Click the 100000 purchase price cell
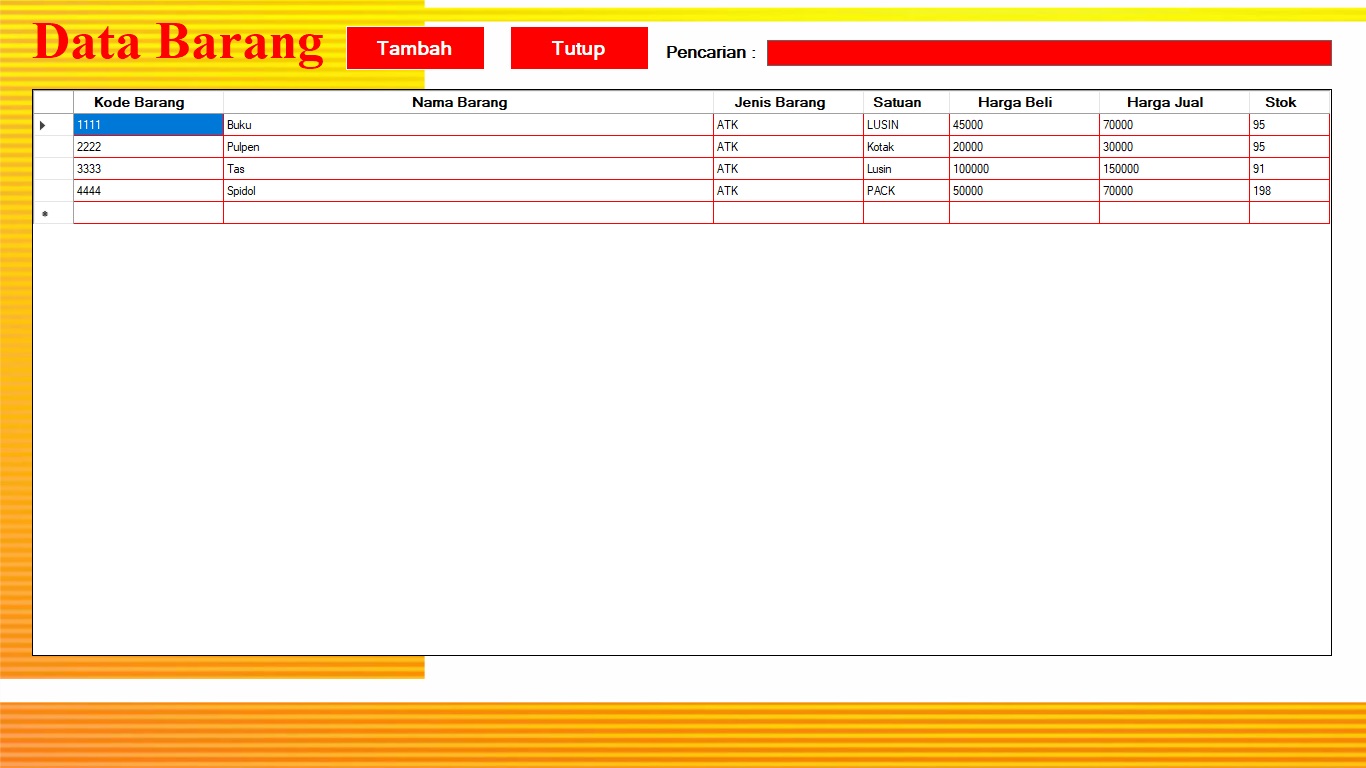This screenshot has width=1366, height=768. (1024, 169)
